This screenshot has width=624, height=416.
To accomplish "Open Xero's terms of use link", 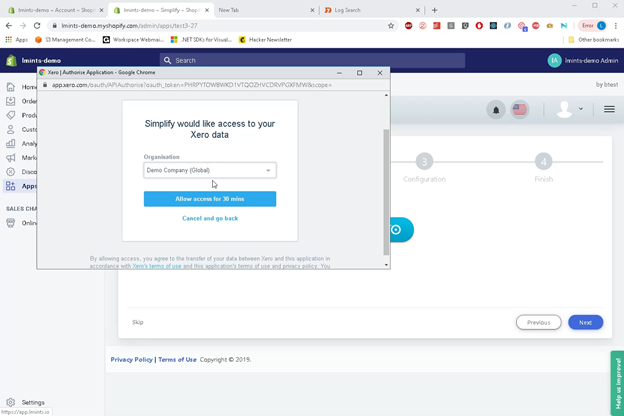I will [157, 266].
